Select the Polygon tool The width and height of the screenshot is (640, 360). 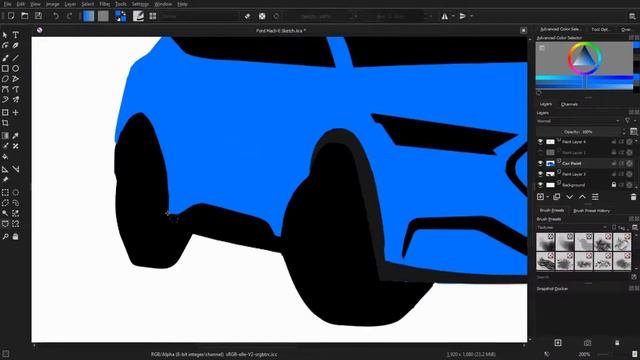pyautogui.click(x=5, y=79)
